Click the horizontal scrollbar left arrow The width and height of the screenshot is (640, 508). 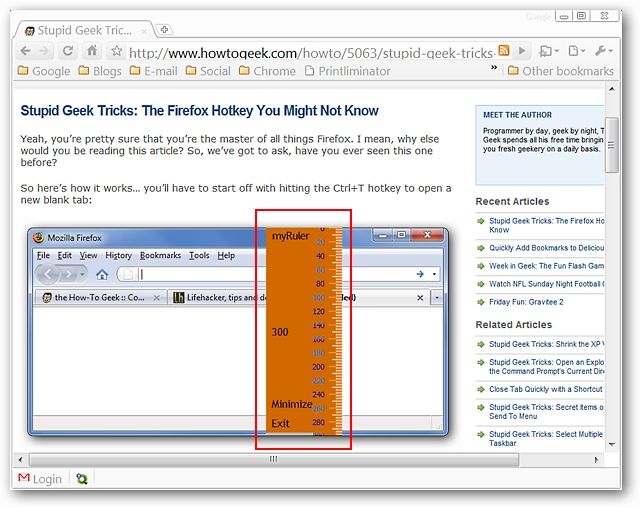pos(20,459)
